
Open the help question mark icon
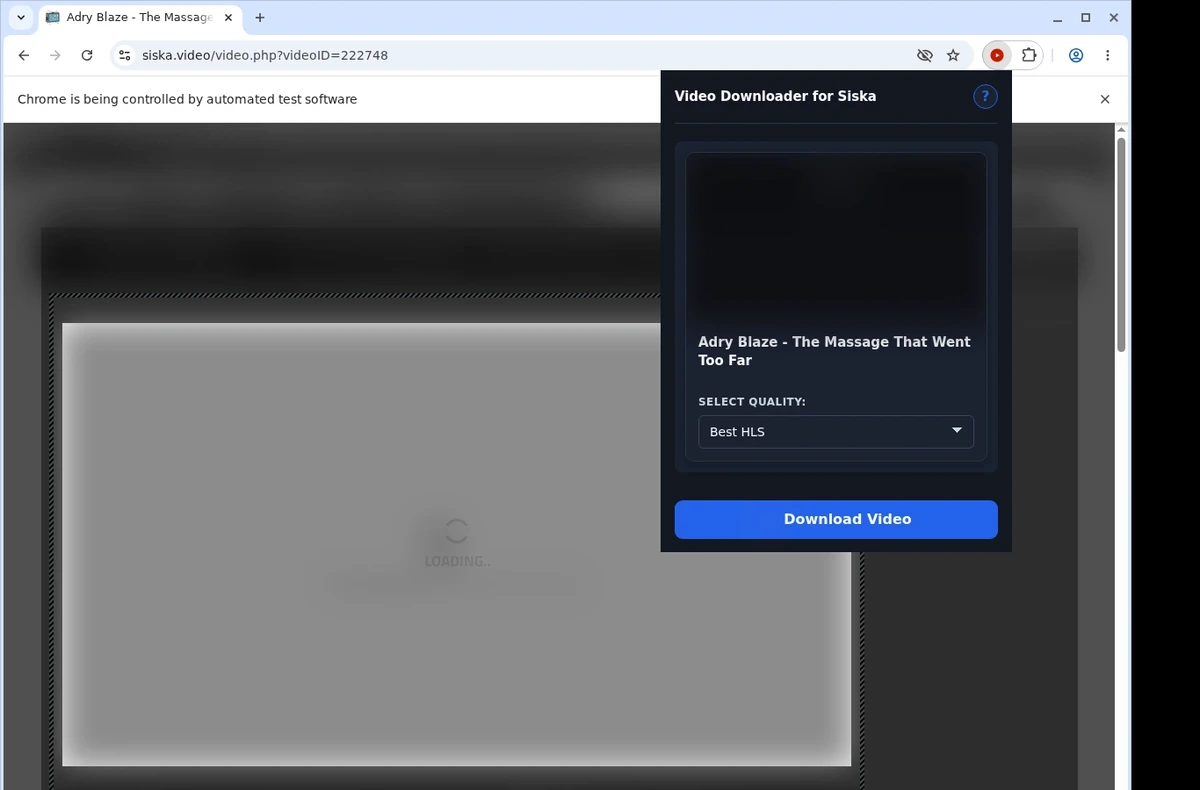point(985,96)
